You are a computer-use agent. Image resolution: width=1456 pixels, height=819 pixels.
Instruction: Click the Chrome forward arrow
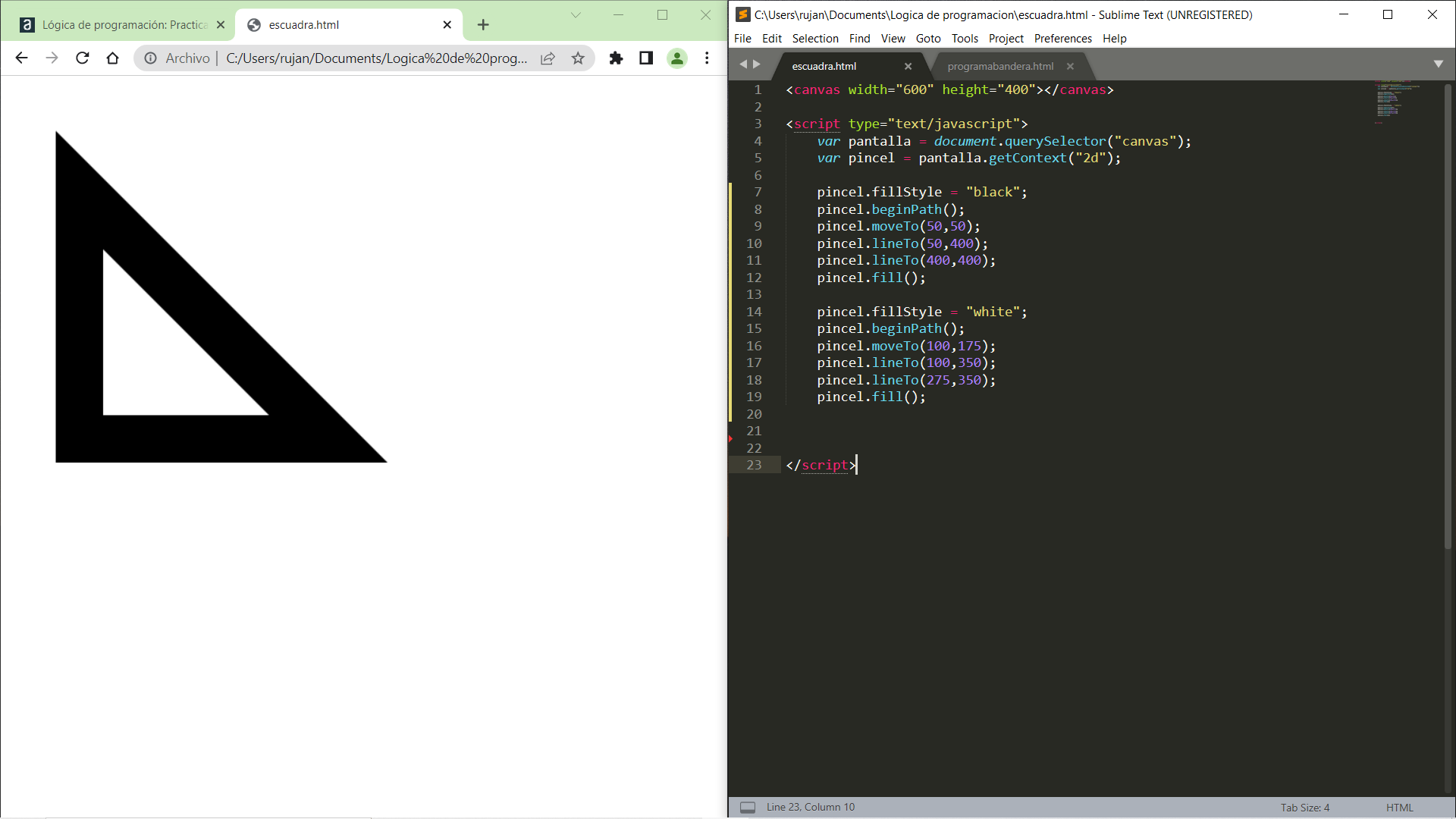click(x=52, y=58)
